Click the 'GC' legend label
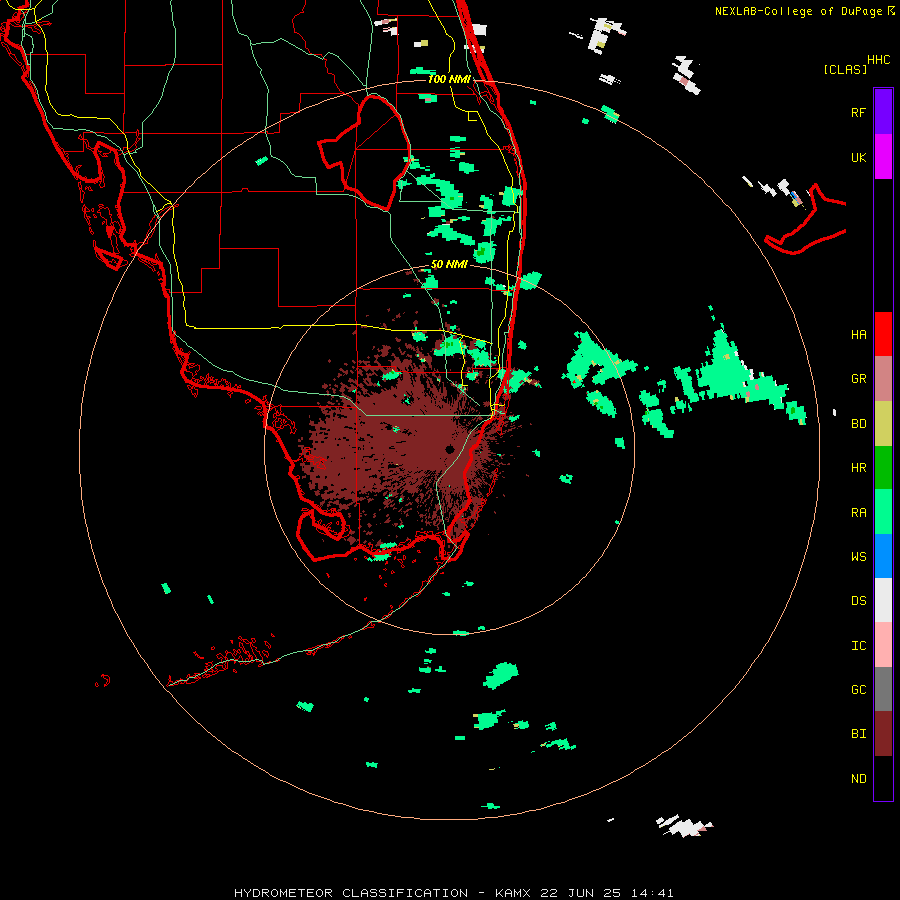The width and height of the screenshot is (900, 900). coord(858,690)
